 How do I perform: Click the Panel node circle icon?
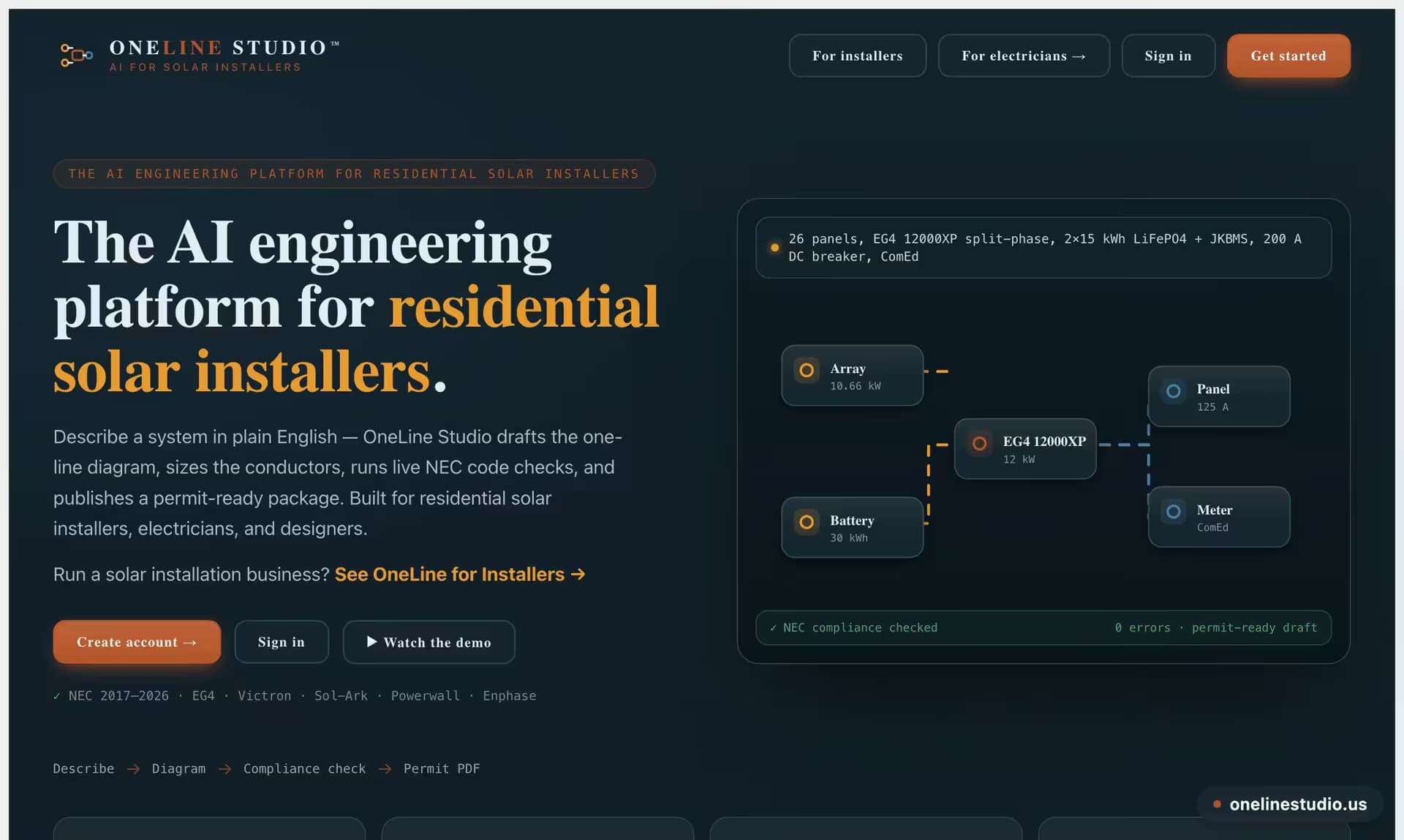click(x=1173, y=391)
